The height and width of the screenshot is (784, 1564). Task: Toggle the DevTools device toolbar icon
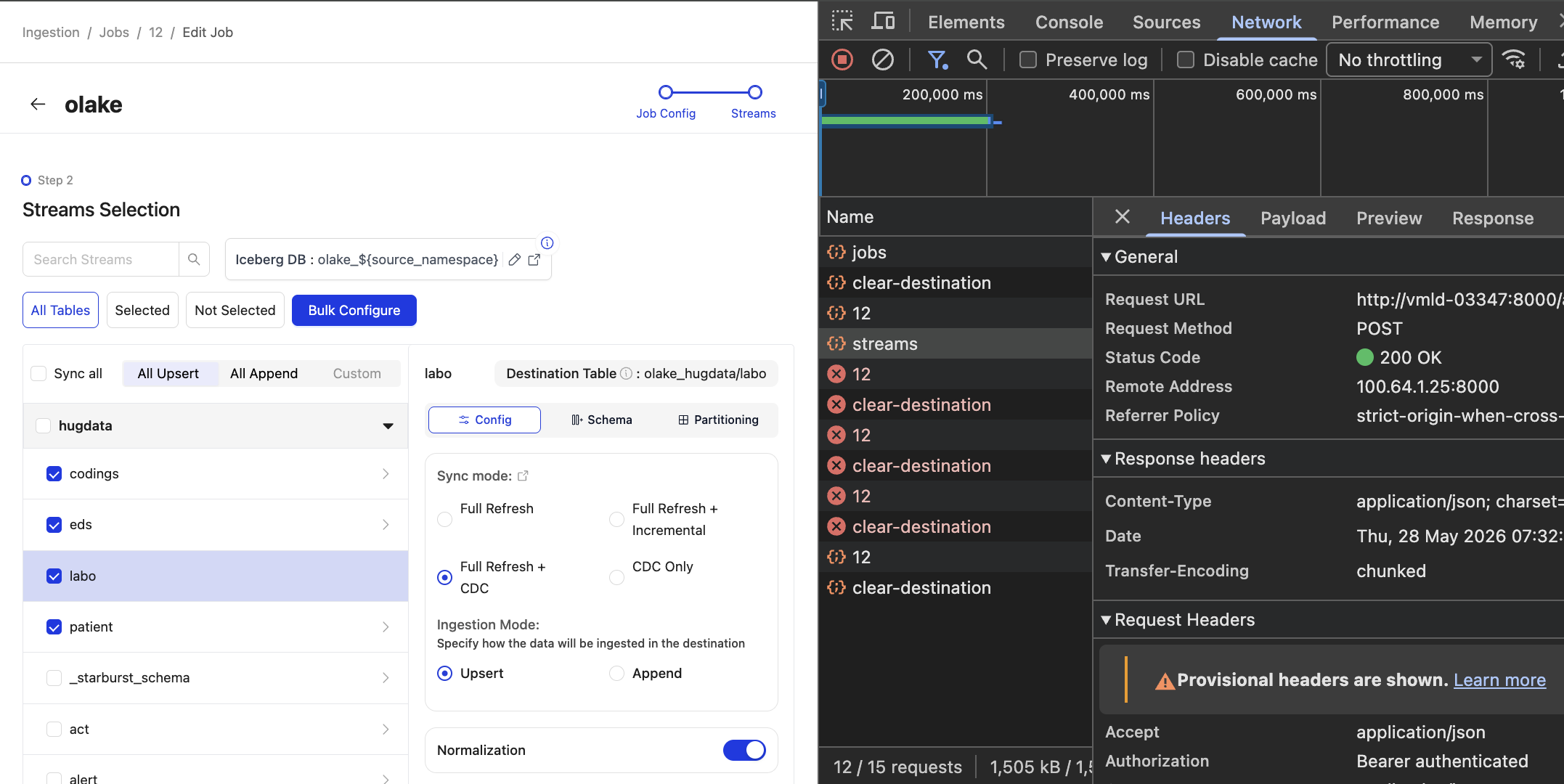click(x=883, y=21)
